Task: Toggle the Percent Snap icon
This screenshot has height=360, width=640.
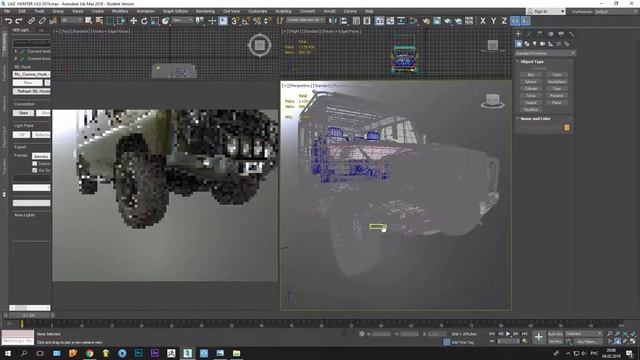Action: coord(257,21)
